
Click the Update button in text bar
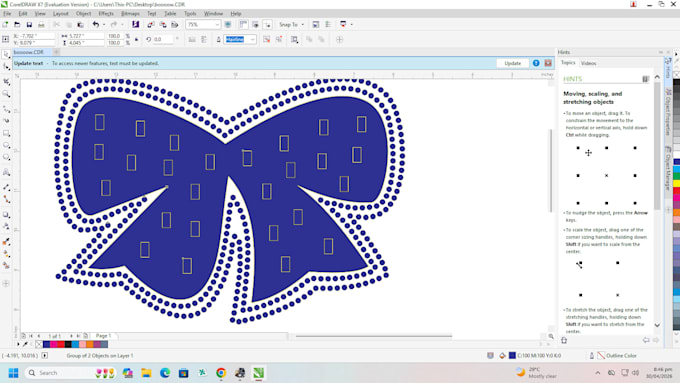click(x=513, y=63)
